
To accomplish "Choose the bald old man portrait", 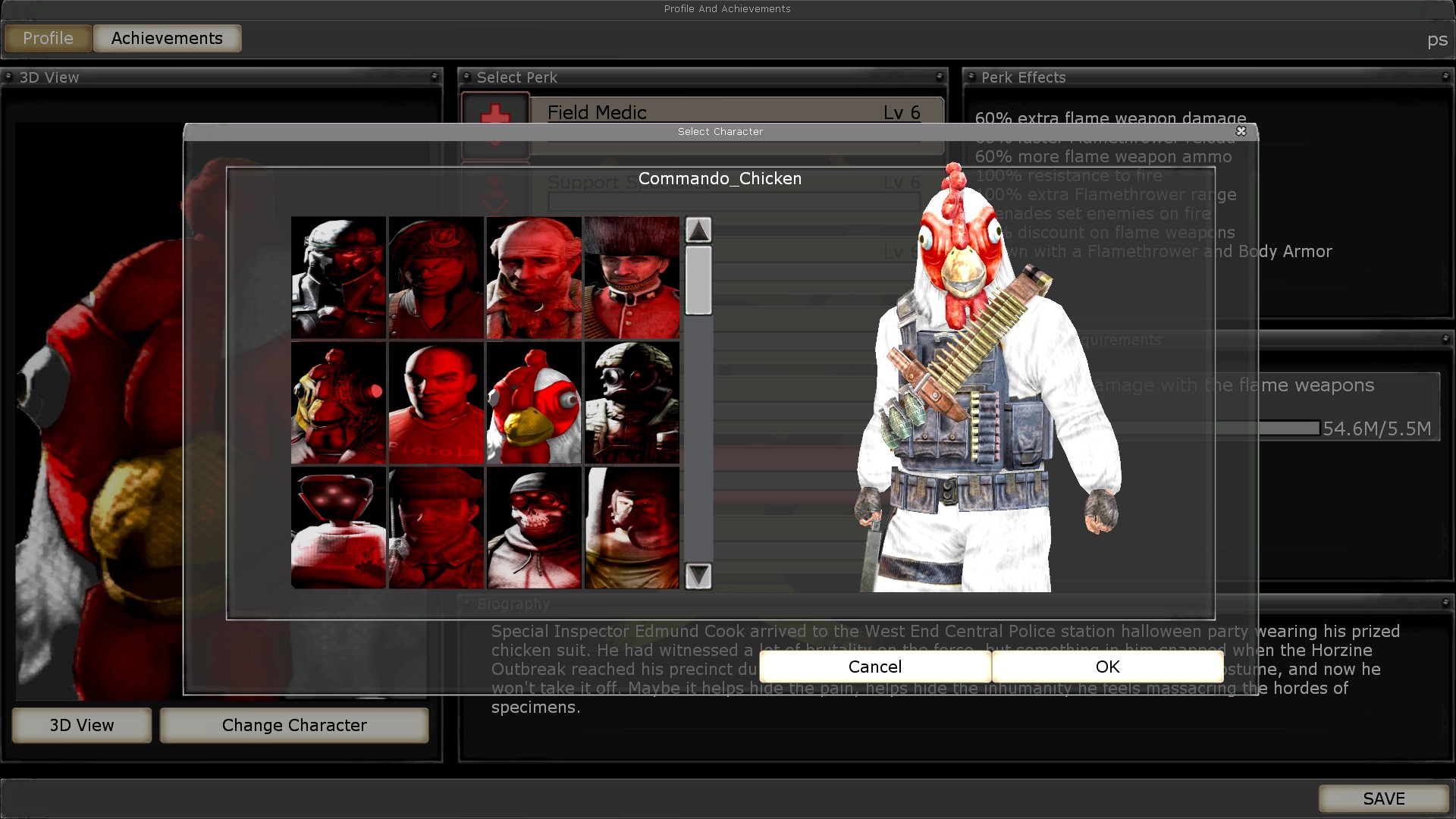I will (534, 278).
